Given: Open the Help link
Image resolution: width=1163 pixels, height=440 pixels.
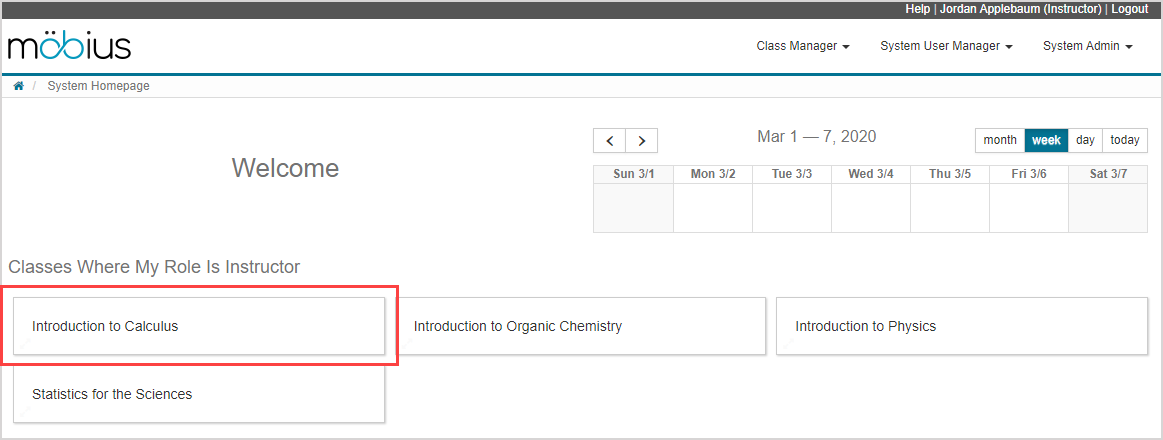Looking at the screenshot, I should point(917,9).
